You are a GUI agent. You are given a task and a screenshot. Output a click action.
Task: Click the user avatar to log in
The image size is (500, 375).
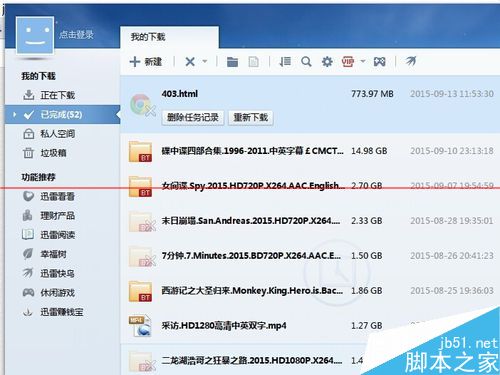pyautogui.click(x=35, y=36)
